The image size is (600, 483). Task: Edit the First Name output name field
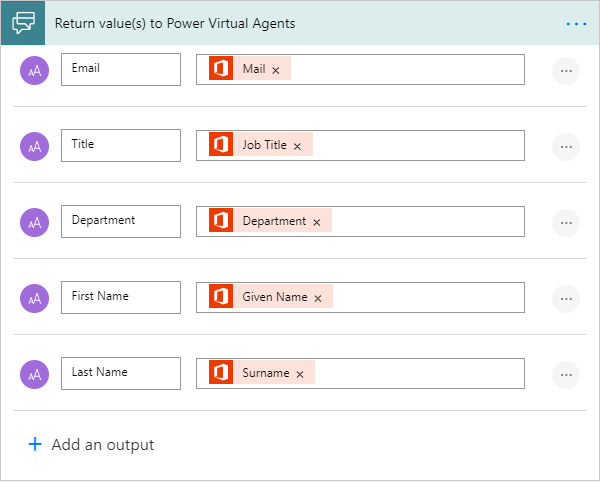(120, 297)
